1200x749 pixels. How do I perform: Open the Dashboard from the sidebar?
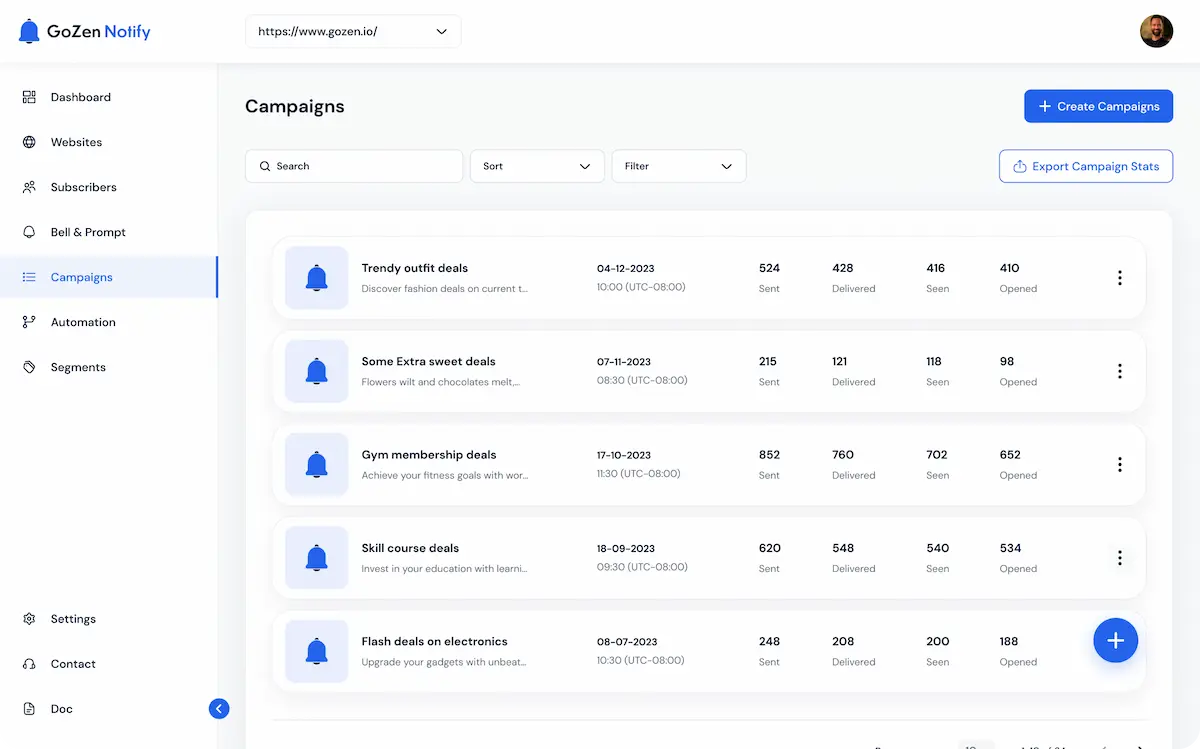point(80,96)
